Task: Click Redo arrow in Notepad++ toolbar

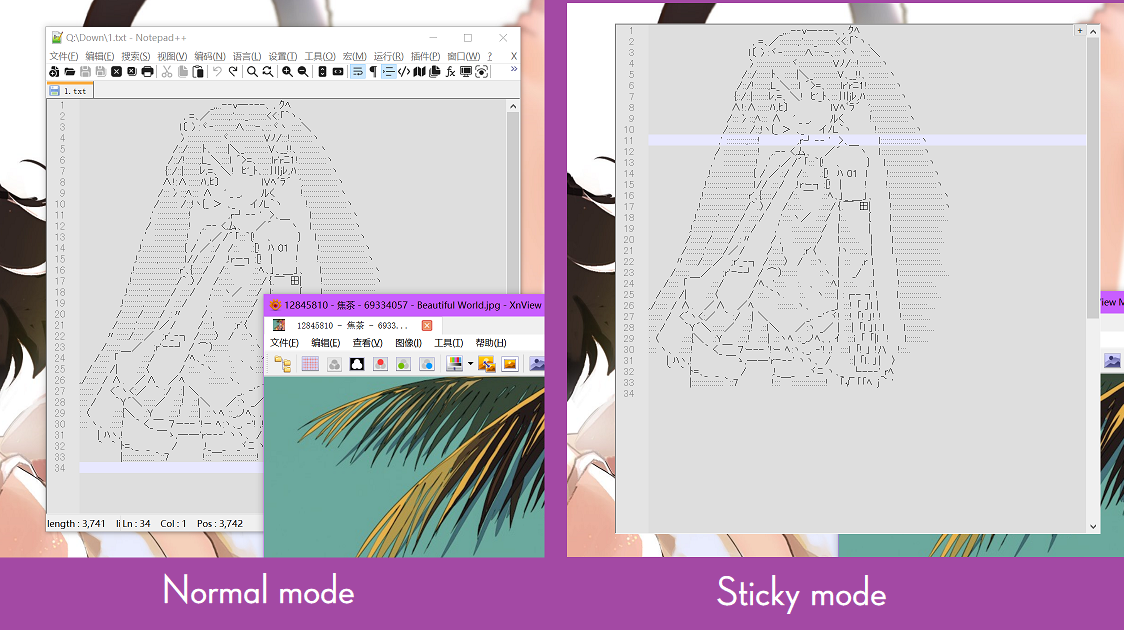Action: click(x=233, y=72)
